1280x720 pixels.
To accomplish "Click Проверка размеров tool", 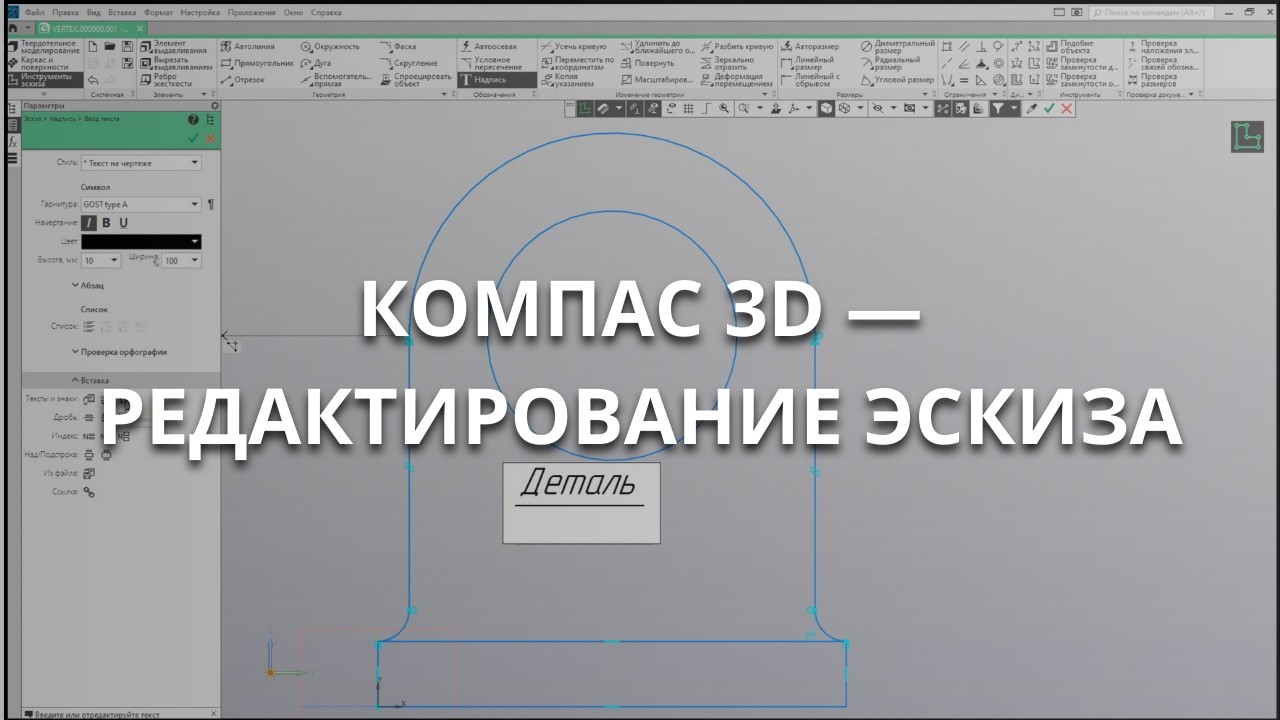I will pyautogui.click(x=1152, y=79).
